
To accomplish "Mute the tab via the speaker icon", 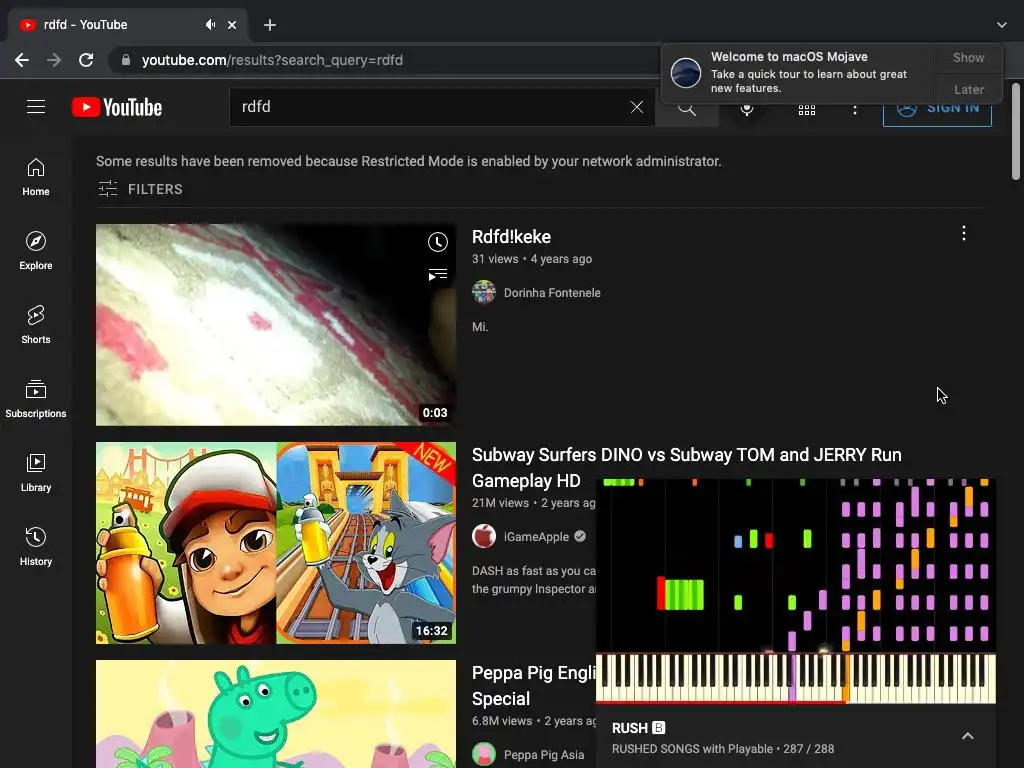I will click(x=210, y=25).
